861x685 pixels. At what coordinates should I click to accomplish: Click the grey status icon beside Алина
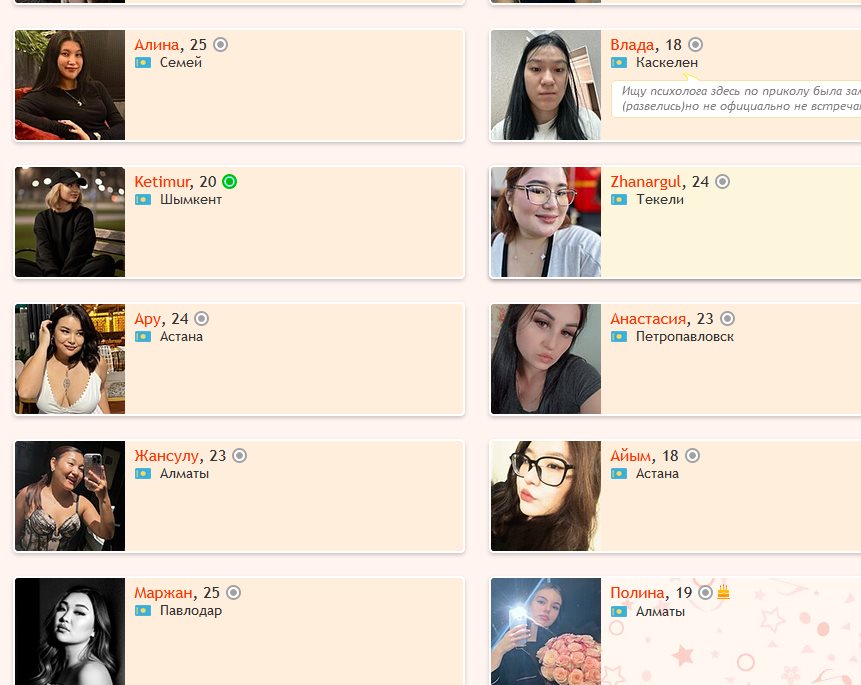tap(220, 44)
